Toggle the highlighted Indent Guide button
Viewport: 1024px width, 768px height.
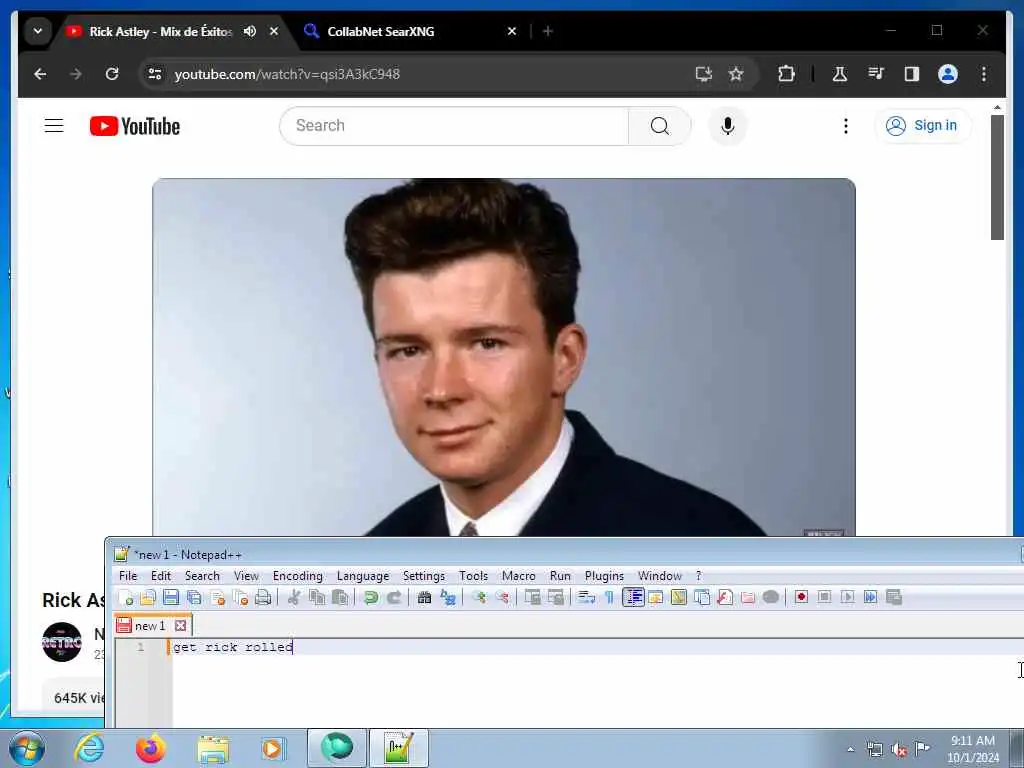click(633, 597)
